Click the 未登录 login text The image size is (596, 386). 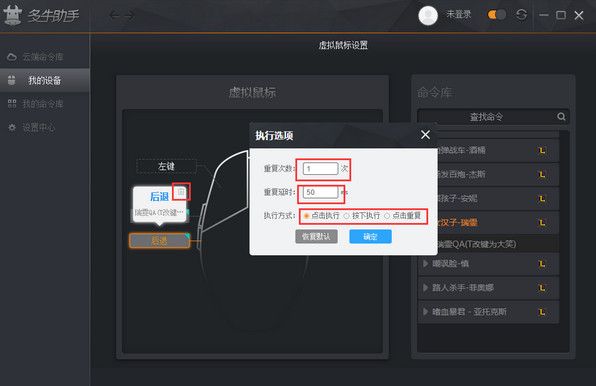tap(458, 14)
